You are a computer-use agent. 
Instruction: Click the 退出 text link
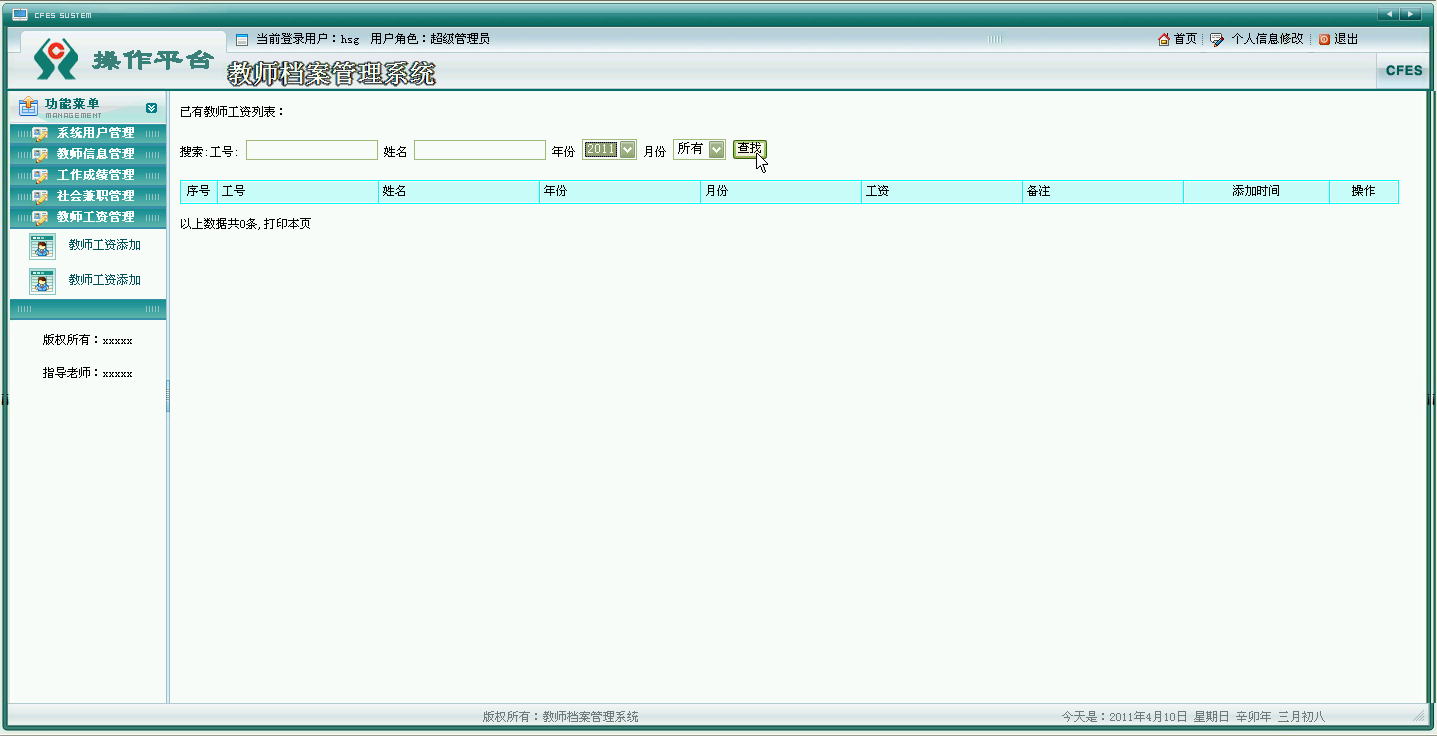[1346, 39]
